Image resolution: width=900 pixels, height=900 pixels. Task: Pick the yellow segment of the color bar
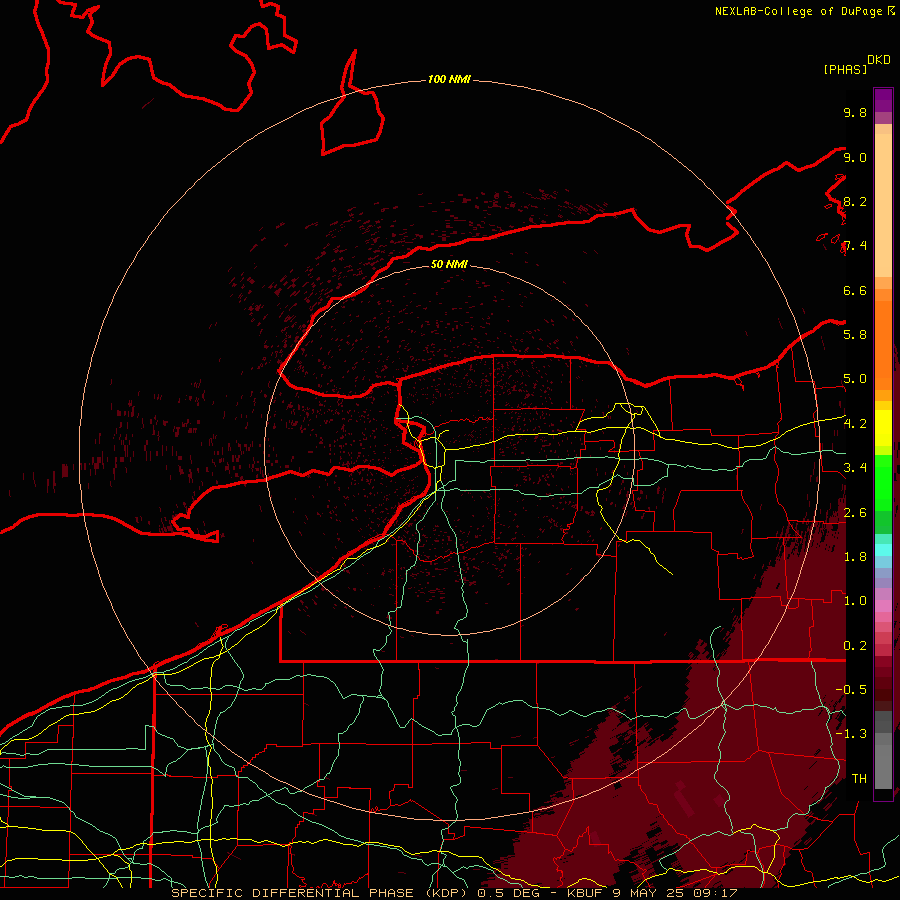pyautogui.click(x=883, y=428)
